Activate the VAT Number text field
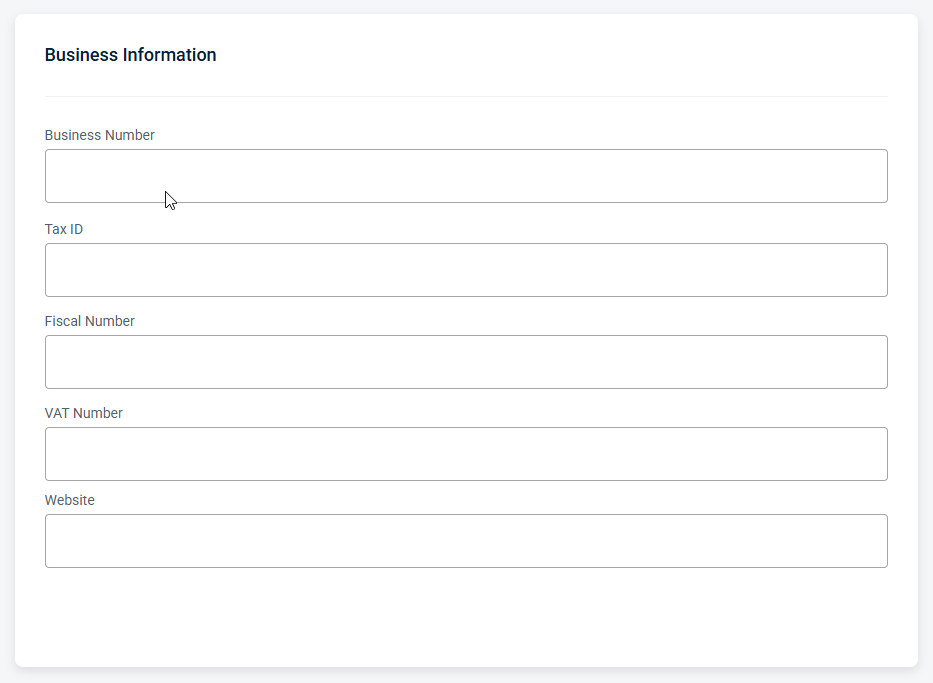Screen dimensions: 933x683 (x=466, y=454)
